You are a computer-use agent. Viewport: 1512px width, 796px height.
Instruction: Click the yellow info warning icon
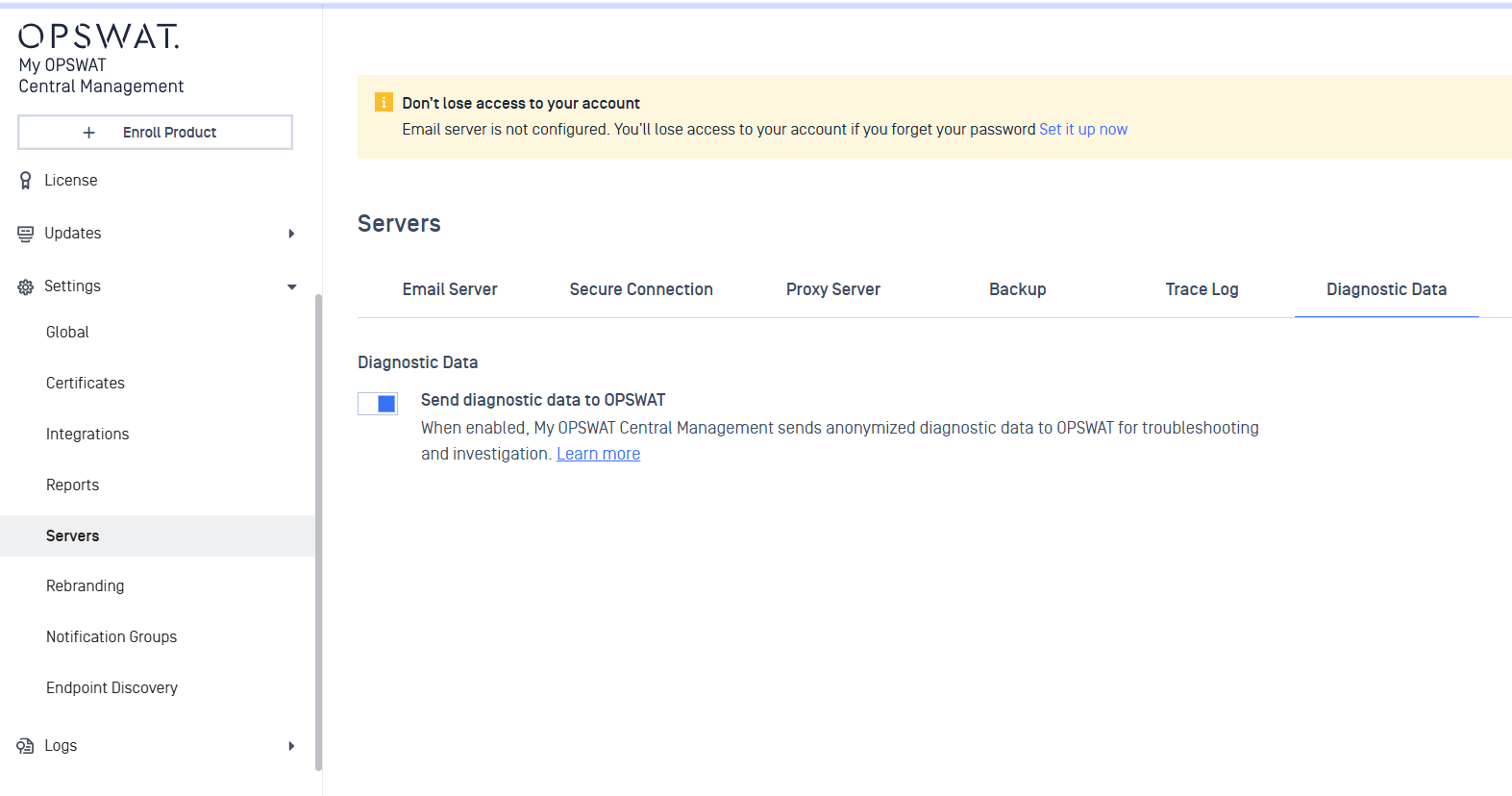384,102
